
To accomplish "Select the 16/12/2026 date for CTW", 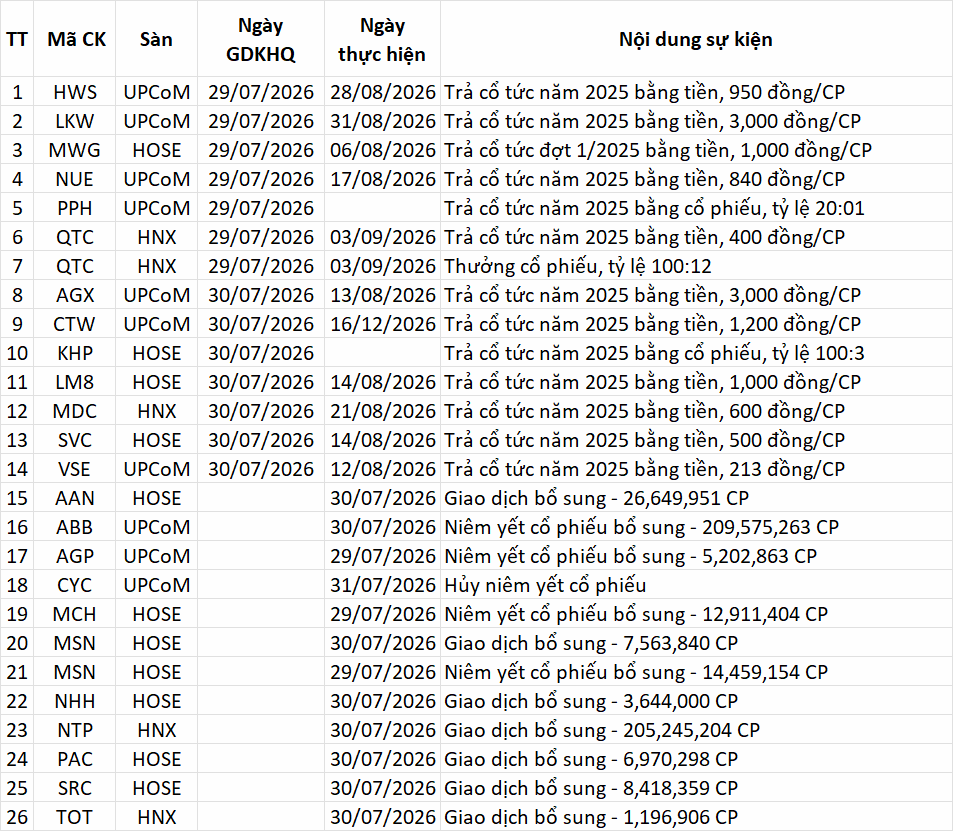I will point(383,324).
